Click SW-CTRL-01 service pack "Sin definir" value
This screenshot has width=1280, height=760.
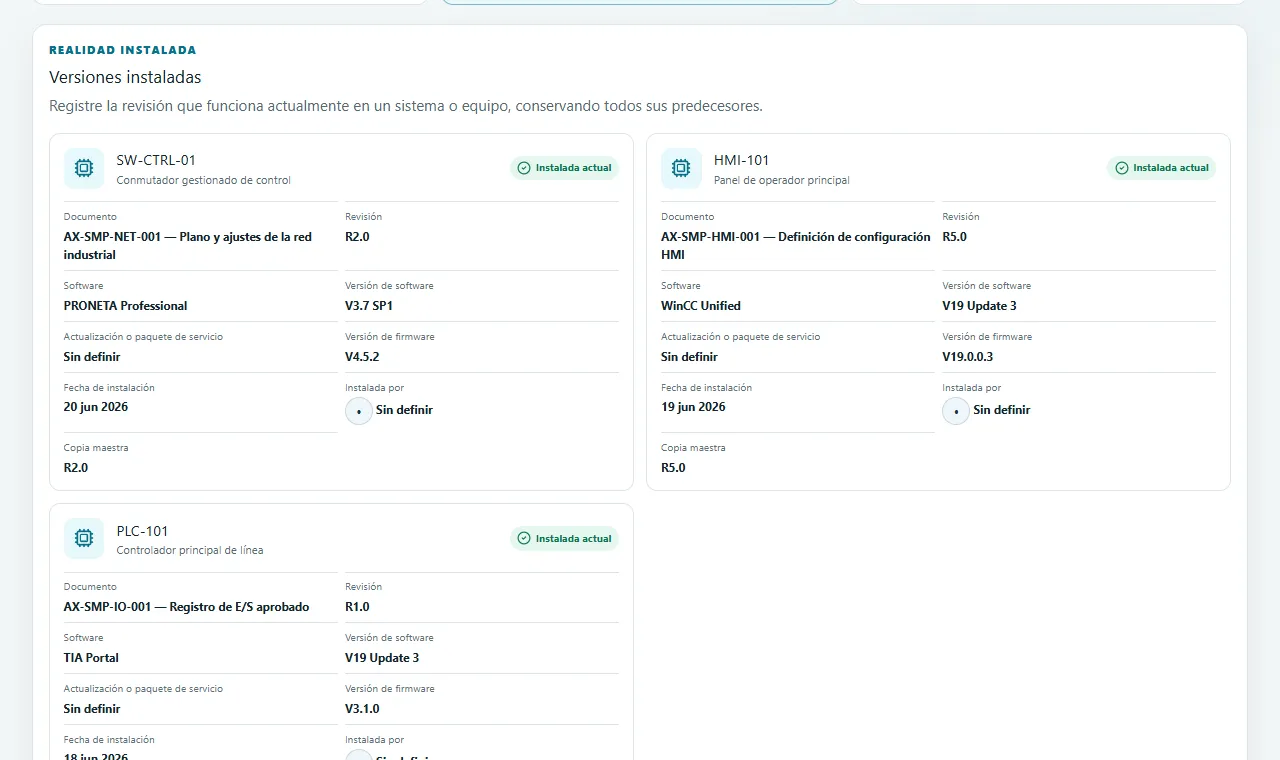[x=92, y=357]
